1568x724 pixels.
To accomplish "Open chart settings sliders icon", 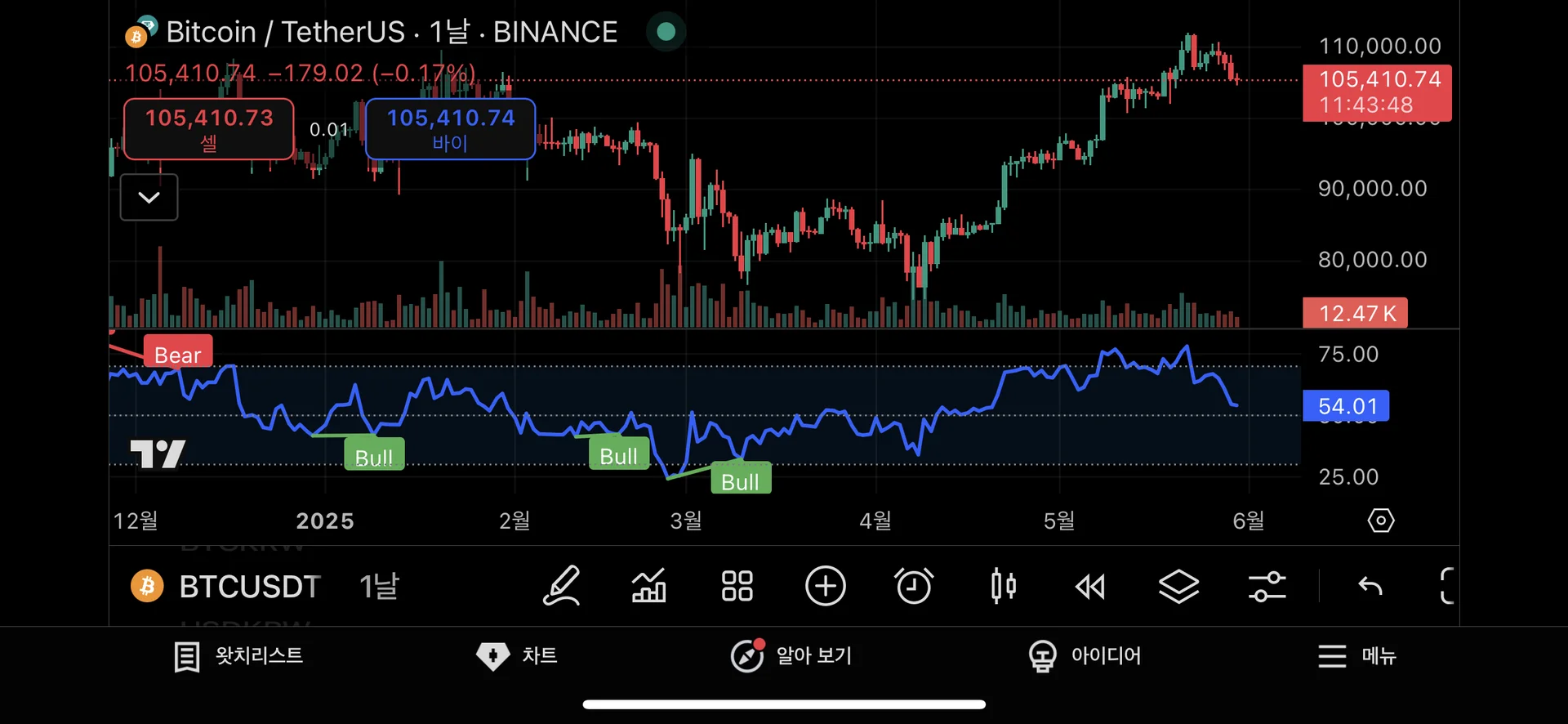I will pyautogui.click(x=1267, y=586).
